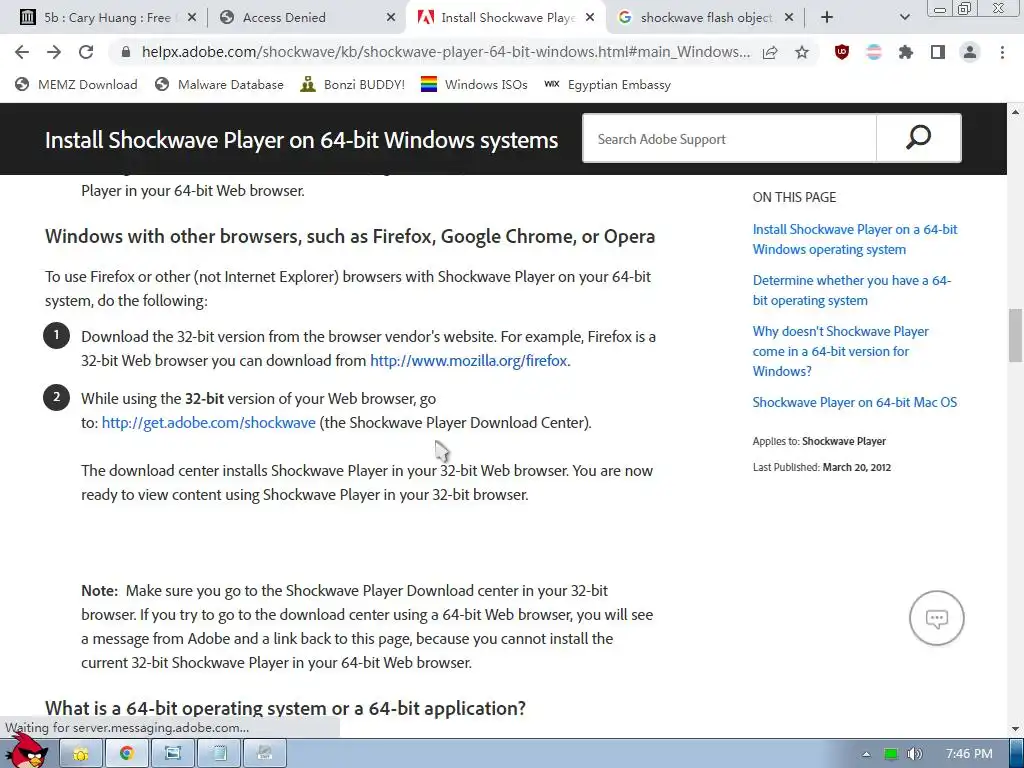The height and width of the screenshot is (768, 1024).
Task: Open the window-shaped taskbar icon next to Chrome
Action: pyautogui.click(x=172, y=754)
